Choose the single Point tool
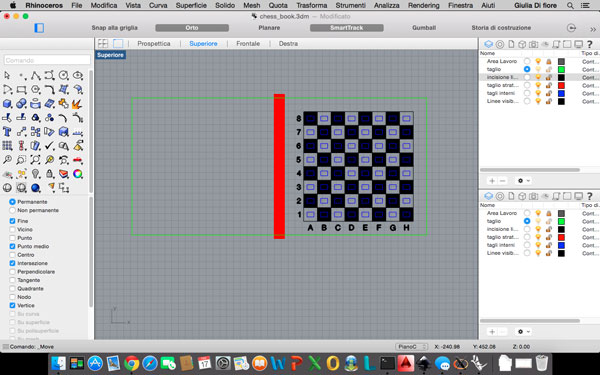 point(22,75)
